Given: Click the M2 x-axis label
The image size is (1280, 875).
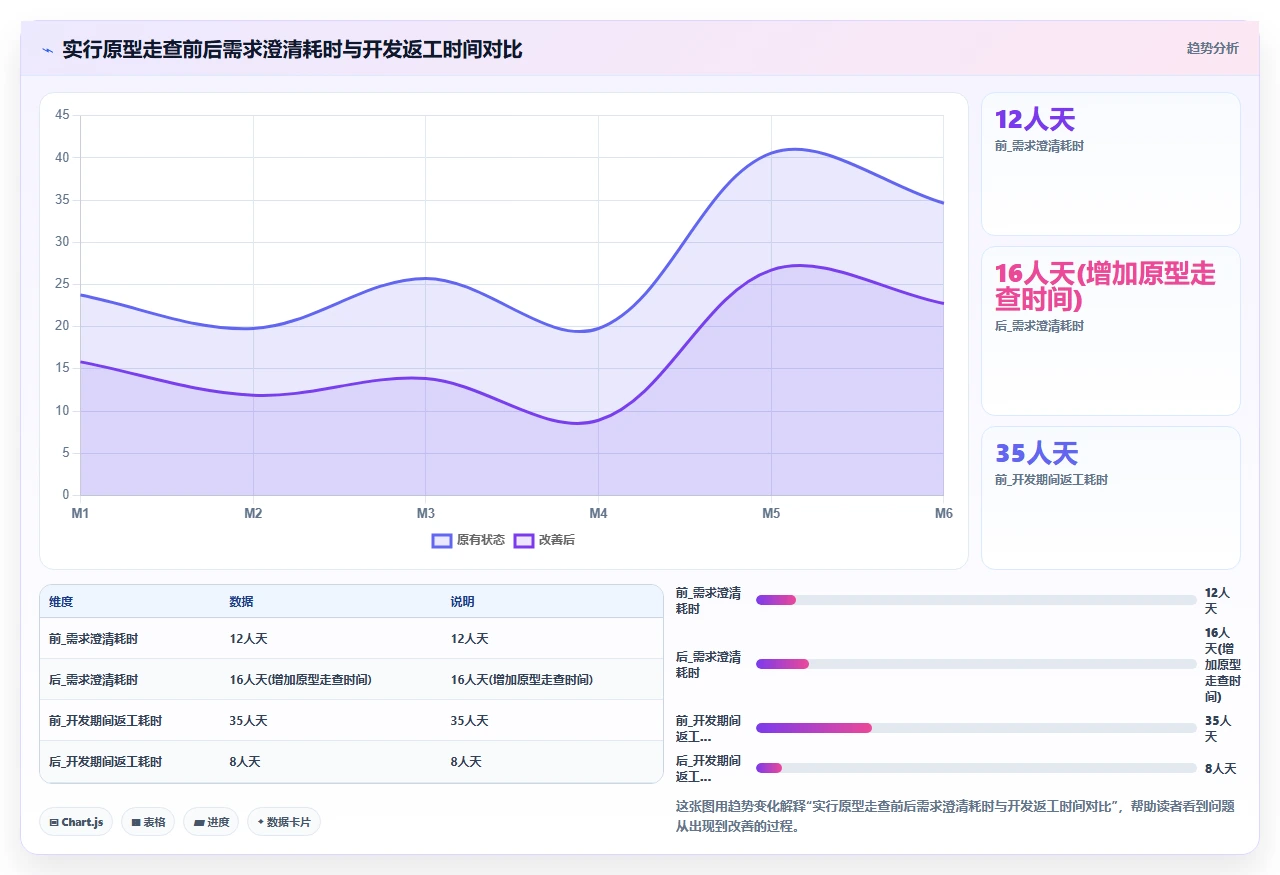Looking at the screenshot, I should tap(253, 514).
